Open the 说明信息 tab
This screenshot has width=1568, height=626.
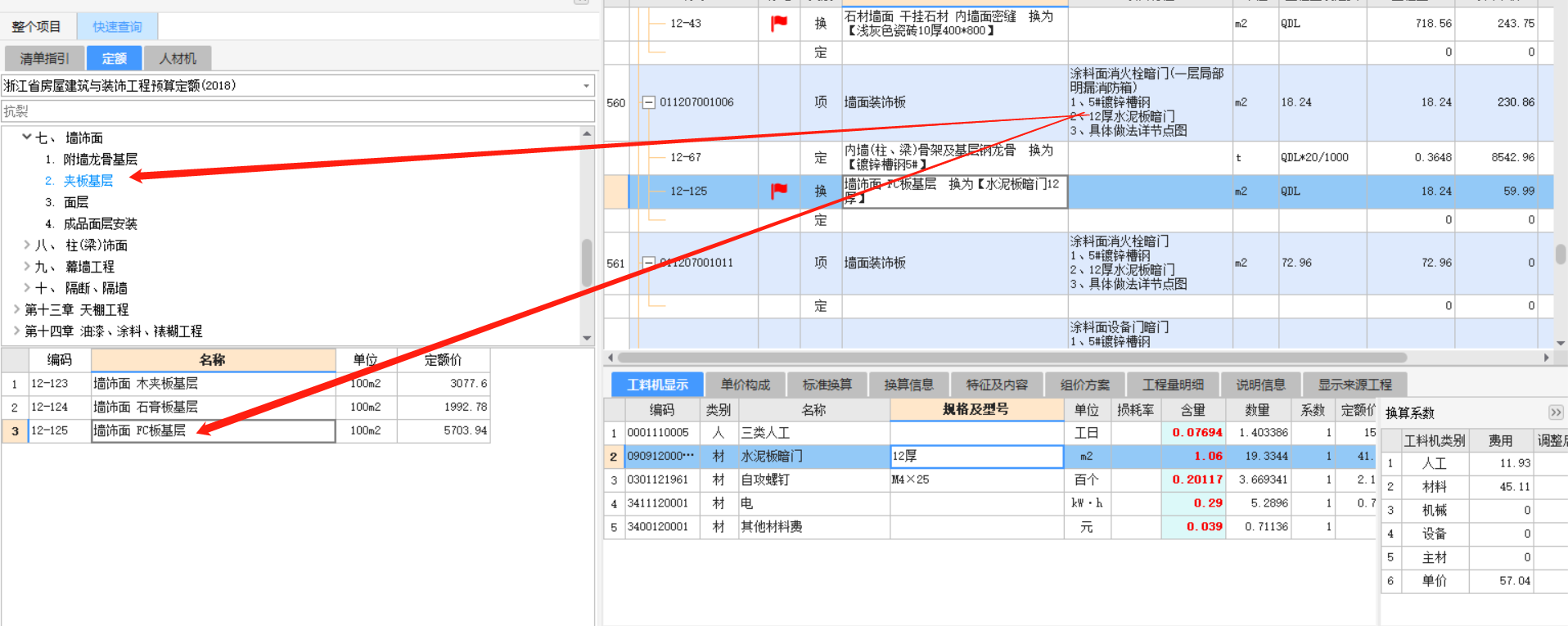pos(1260,385)
